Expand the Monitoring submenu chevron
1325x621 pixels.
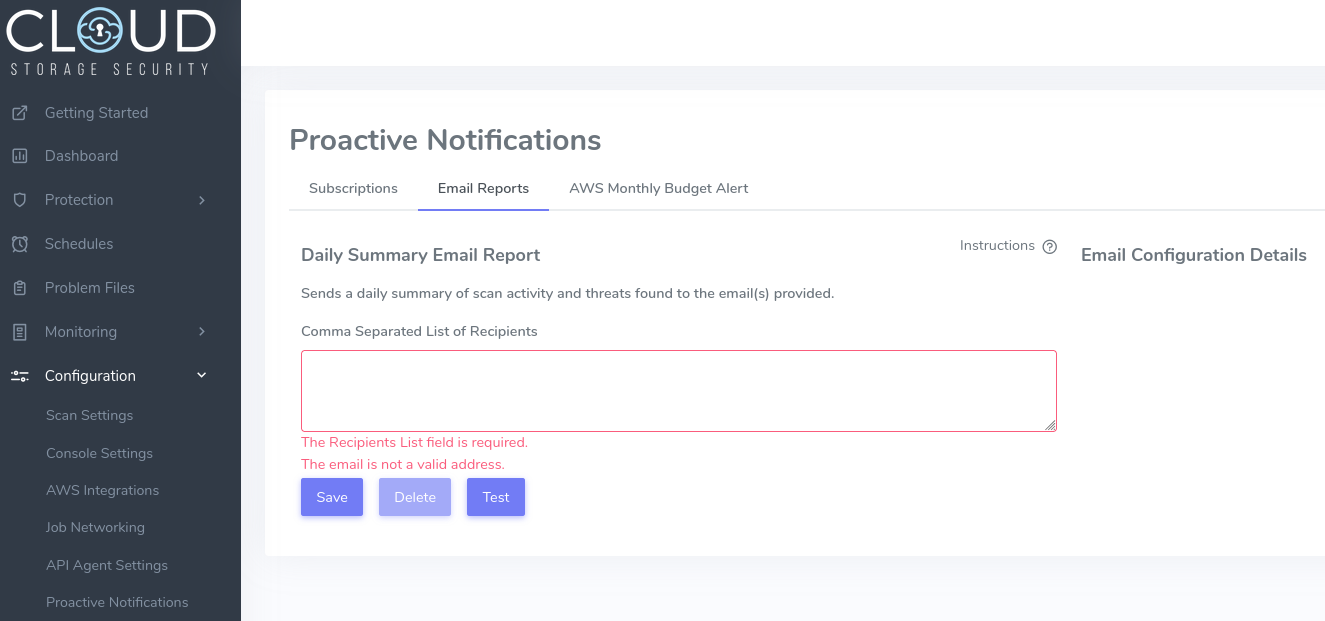[x=201, y=332]
